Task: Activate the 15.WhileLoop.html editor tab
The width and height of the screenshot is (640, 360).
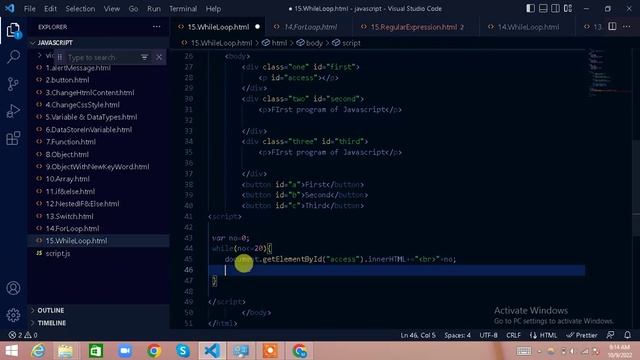Action: coord(218,27)
